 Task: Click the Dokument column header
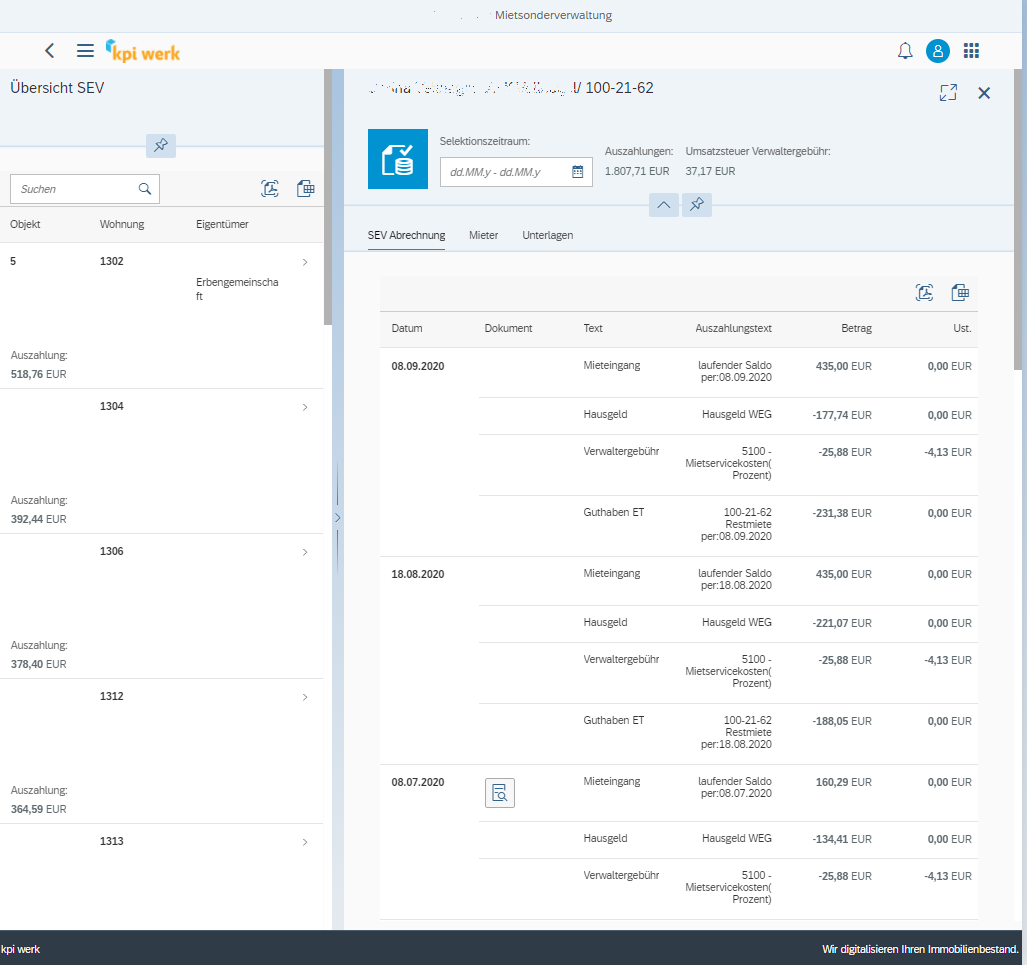[508, 328]
